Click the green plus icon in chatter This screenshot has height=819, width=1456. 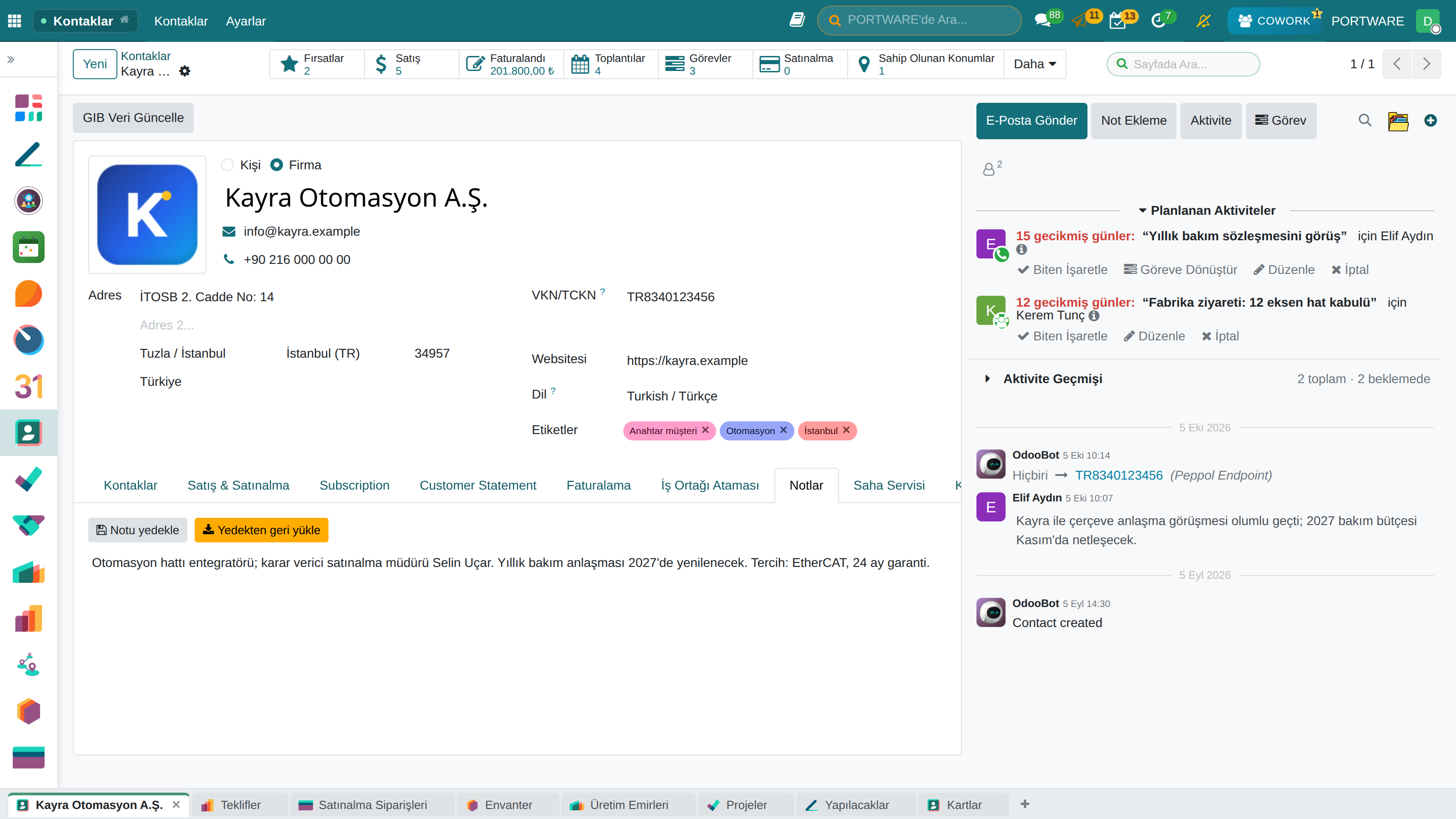click(1431, 121)
